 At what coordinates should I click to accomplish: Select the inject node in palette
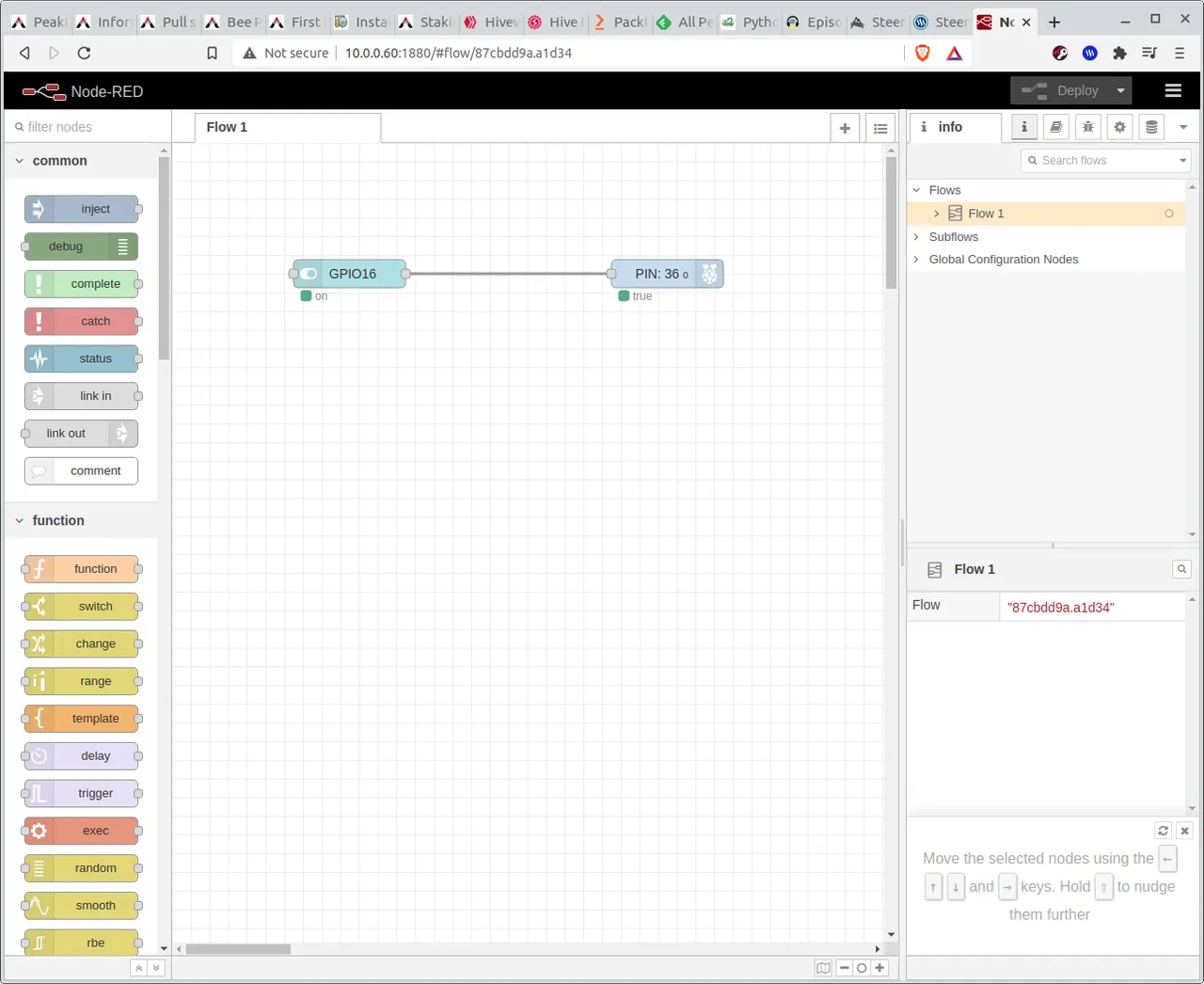(82, 209)
